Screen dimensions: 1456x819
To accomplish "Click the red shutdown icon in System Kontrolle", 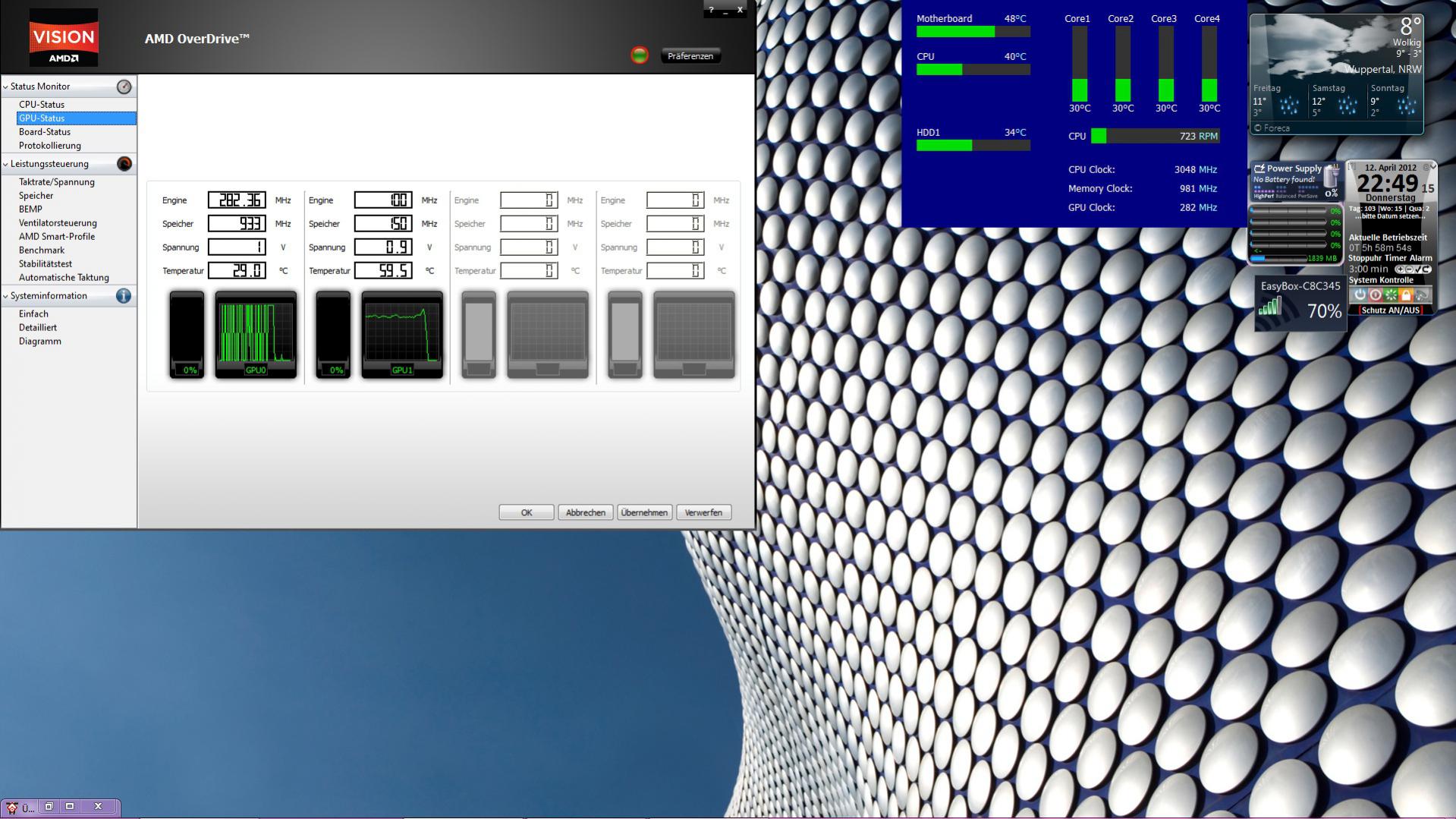I will tap(1375, 295).
